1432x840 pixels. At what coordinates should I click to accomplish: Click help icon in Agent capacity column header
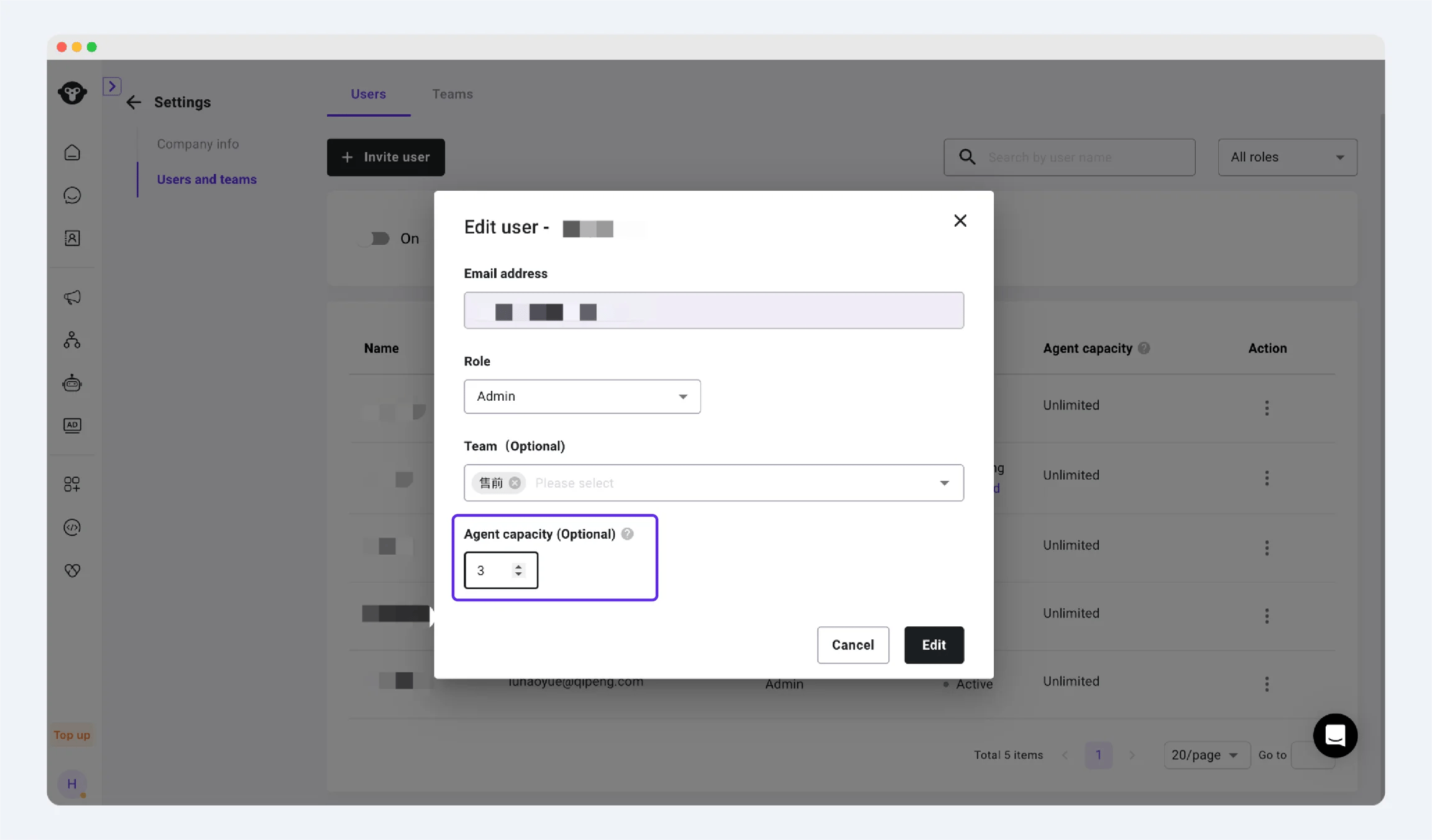point(1144,348)
